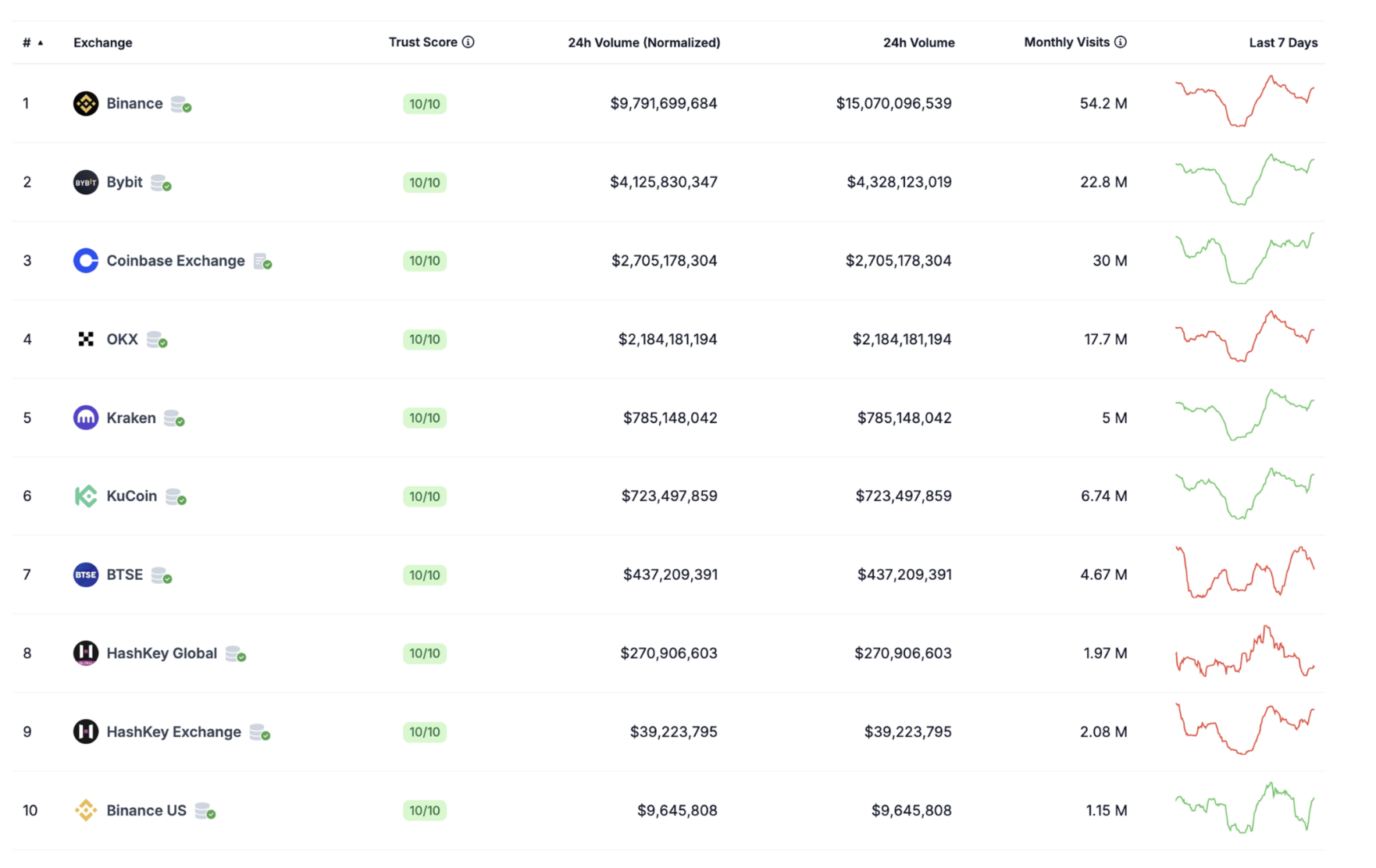The width and height of the screenshot is (1376, 868).
Task: Click the BTSE 7-day sparkline chart
Action: pyautogui.click(x=1244, y=573)
